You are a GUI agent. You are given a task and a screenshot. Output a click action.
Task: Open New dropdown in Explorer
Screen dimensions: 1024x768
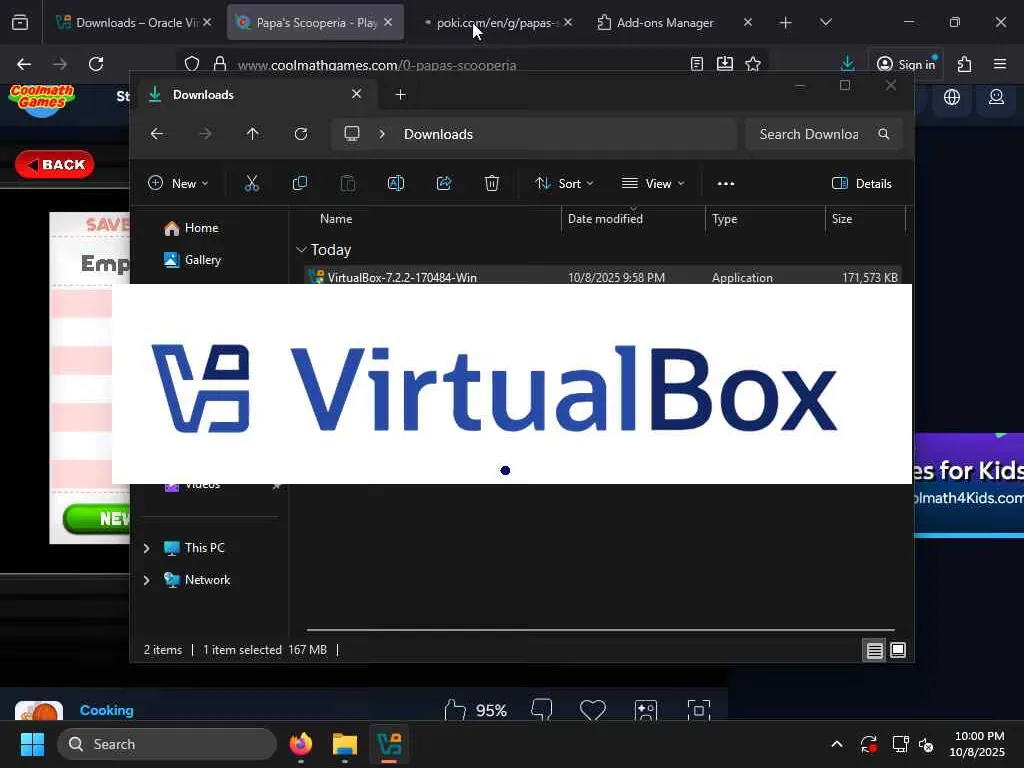click(178, 184)
